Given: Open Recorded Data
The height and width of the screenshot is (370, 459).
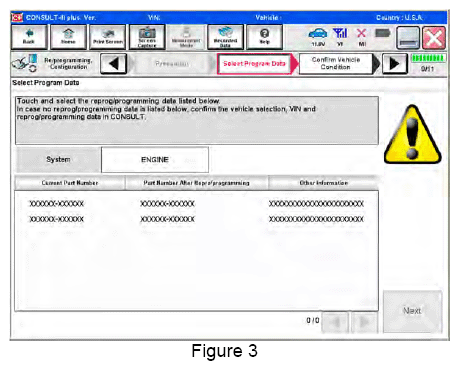Looking at the screenshot, I should [x=225, y=37].
